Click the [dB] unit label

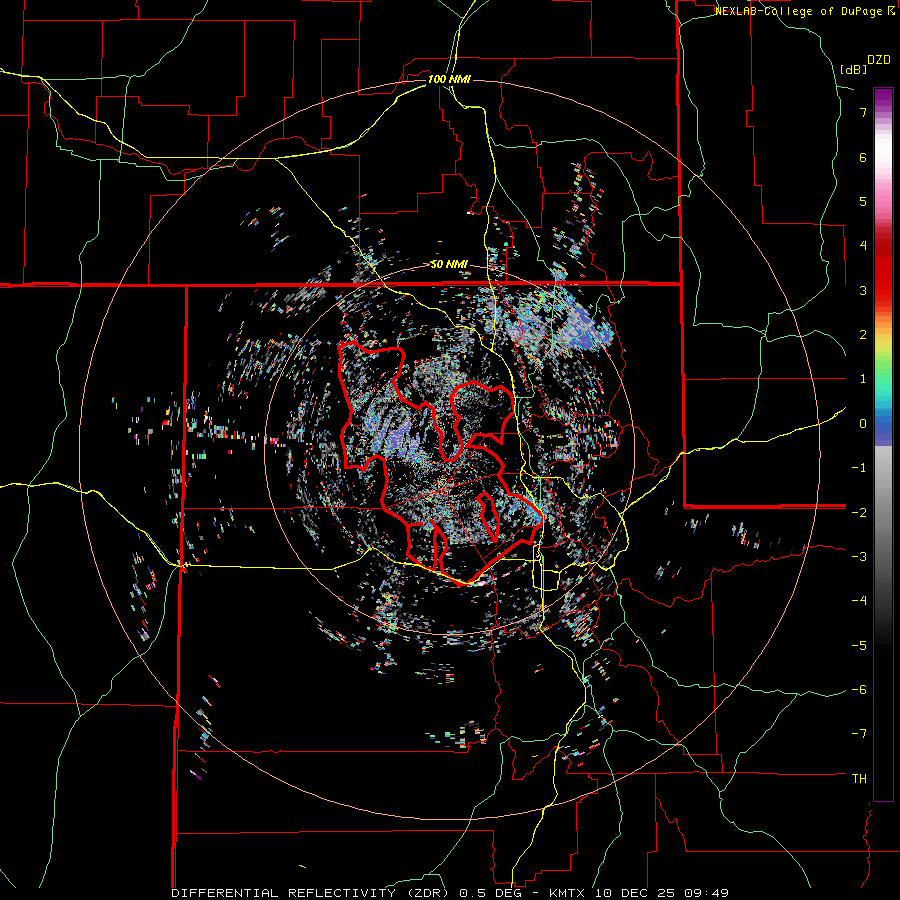pos(854,69)
